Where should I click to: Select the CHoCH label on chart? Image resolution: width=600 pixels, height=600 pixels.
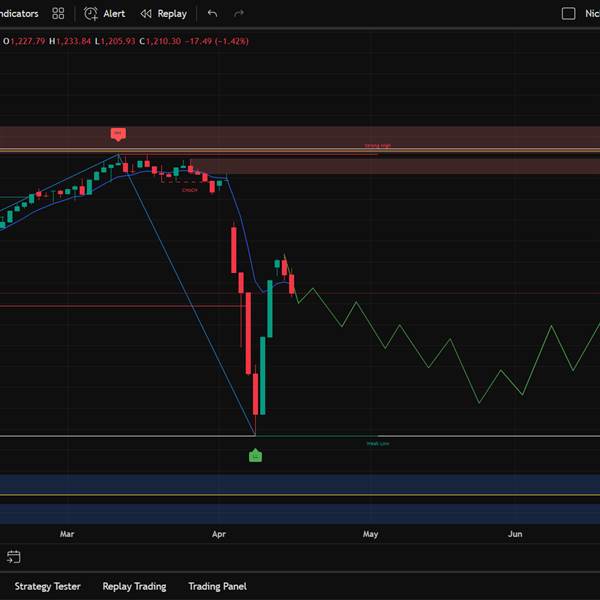(x=190, y=190)
